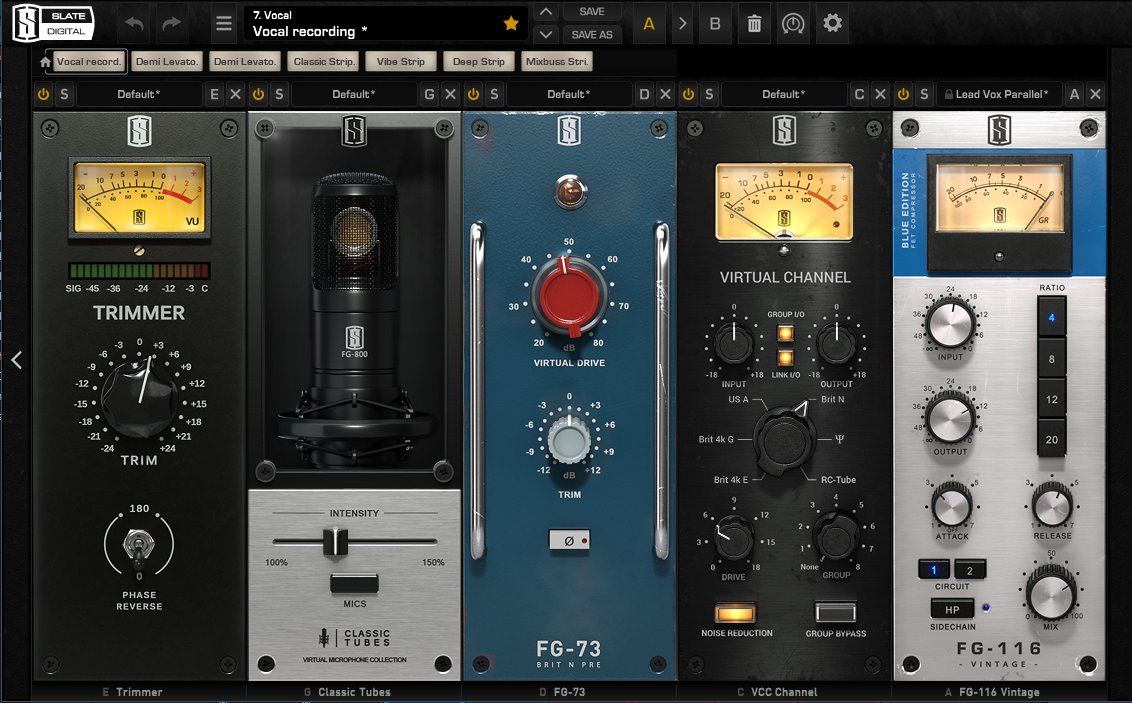Open the Trimmer Default preset dropdown
The height and width of the screenshot is (703, 1132).
[x=139, y=94]
